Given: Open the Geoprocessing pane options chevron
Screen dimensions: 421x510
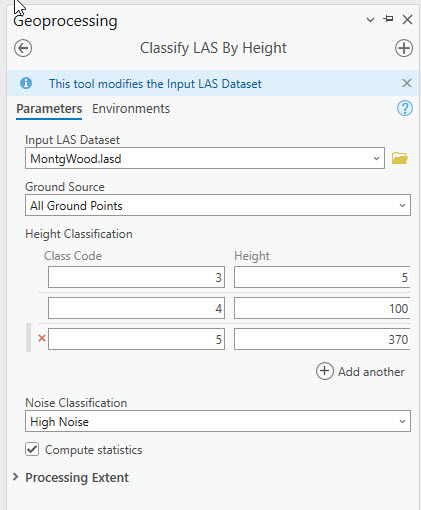Looking at the screenshot, I should point(370,20).
